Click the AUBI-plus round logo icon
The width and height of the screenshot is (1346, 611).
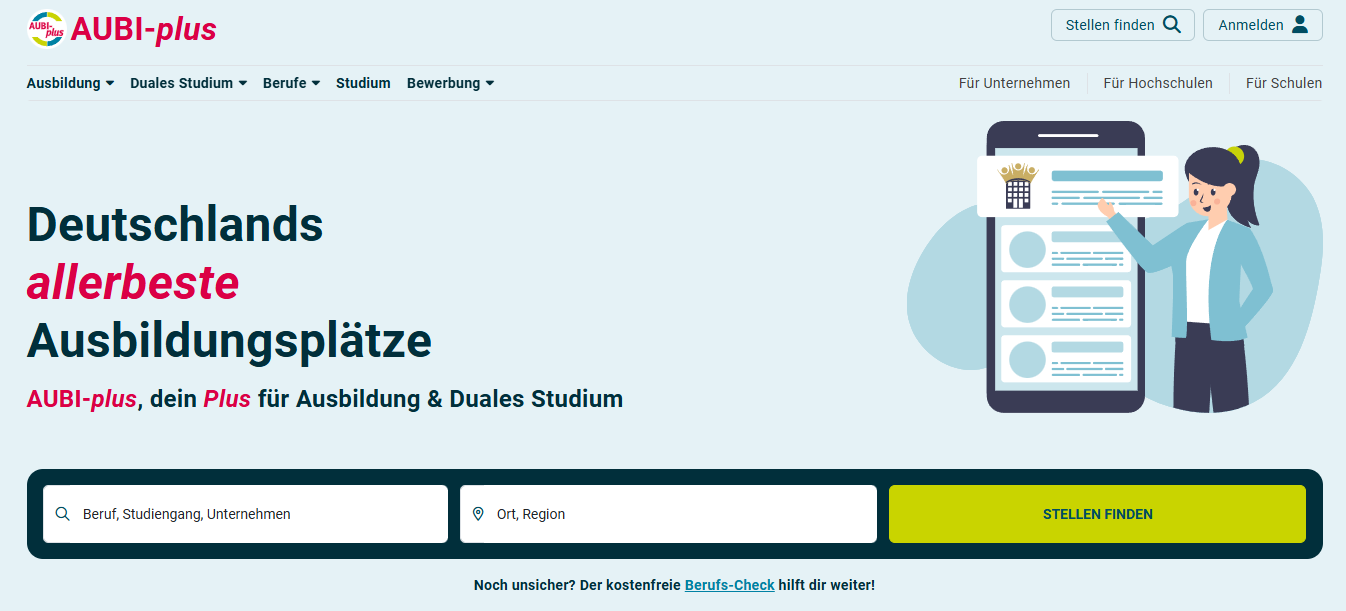(46, 29)
